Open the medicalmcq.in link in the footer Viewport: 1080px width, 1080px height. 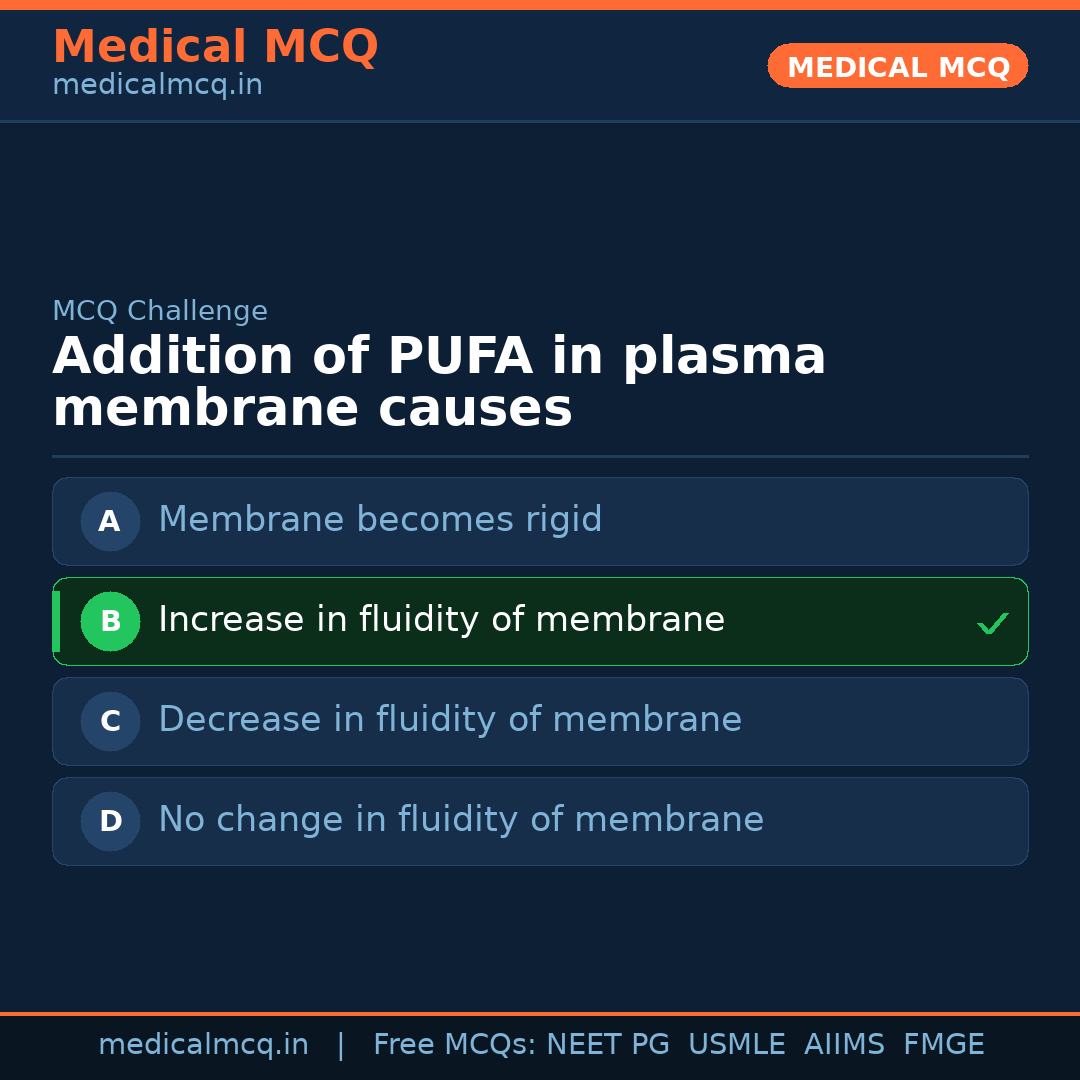pyautogui.click(x=203, y=1045)
